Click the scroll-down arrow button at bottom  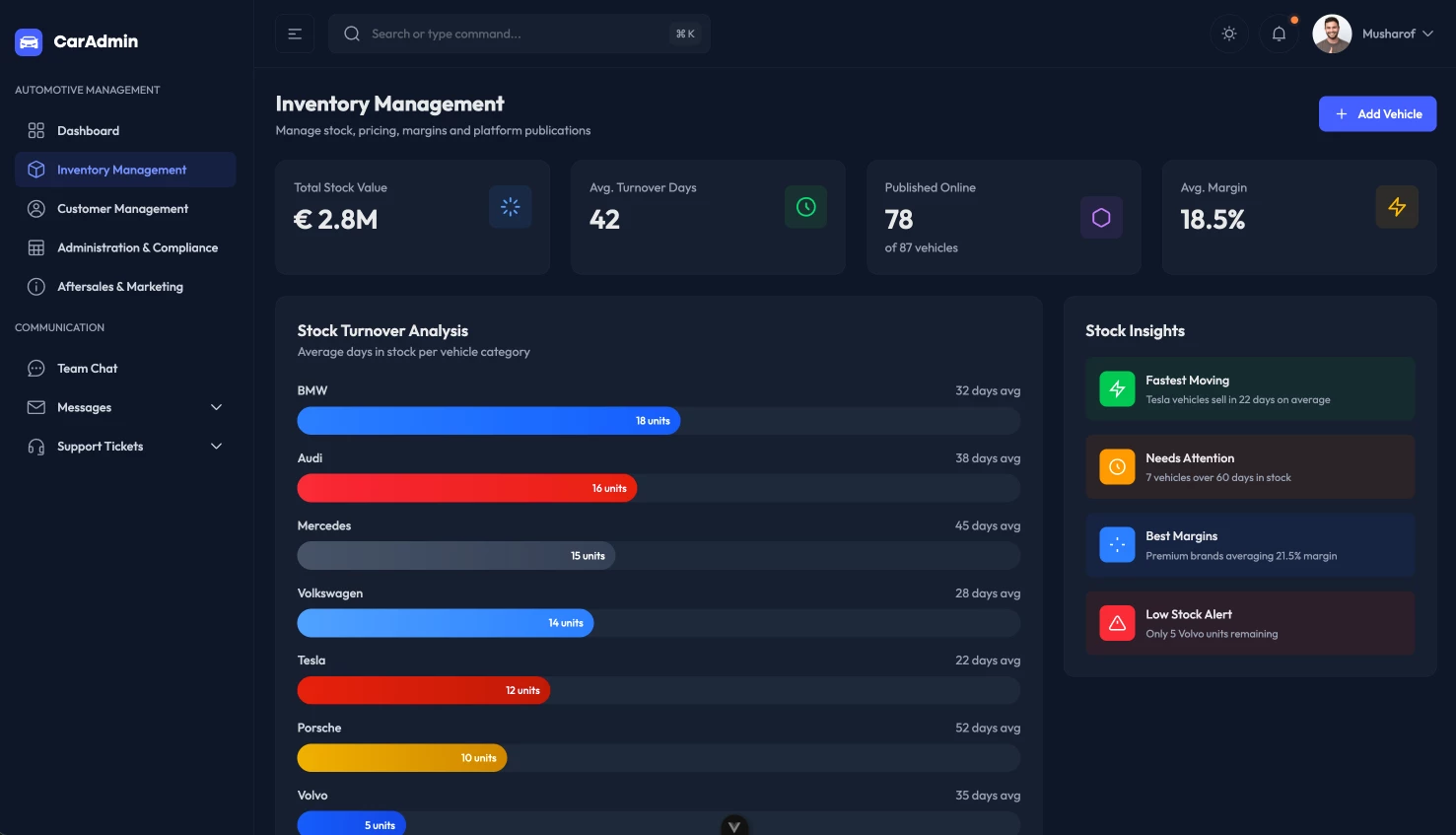click(x=734, y=826)
